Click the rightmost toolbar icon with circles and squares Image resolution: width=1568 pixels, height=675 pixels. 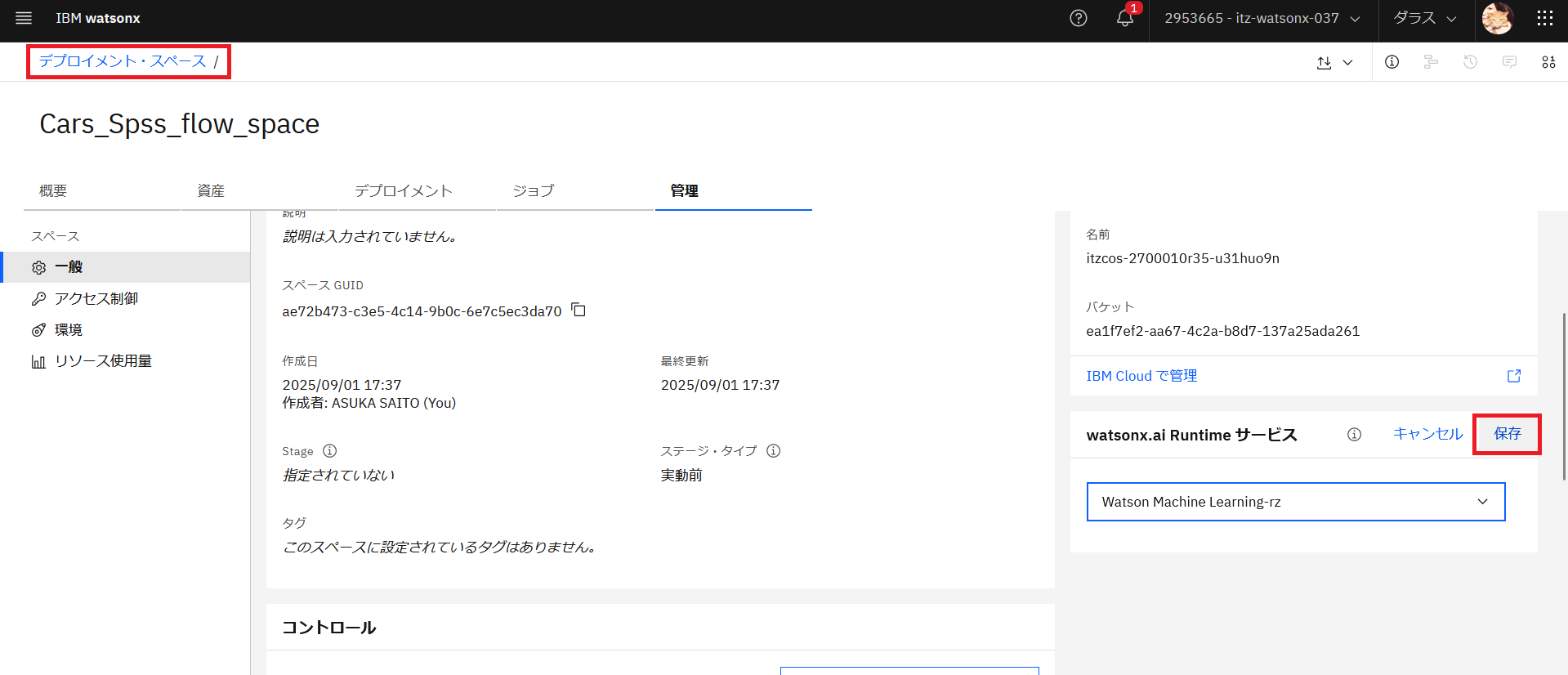click(x=1548, y=62)
